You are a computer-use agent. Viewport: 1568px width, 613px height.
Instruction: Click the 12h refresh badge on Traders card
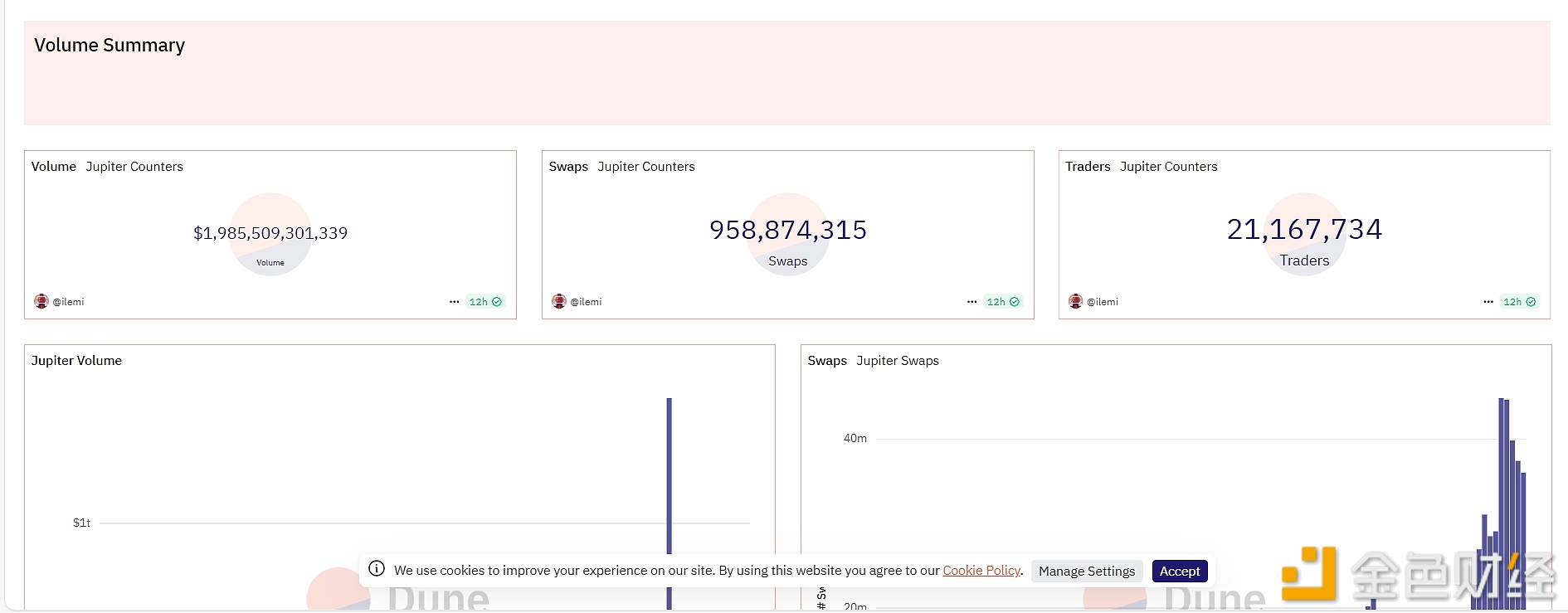click(x=1520, y=302)
